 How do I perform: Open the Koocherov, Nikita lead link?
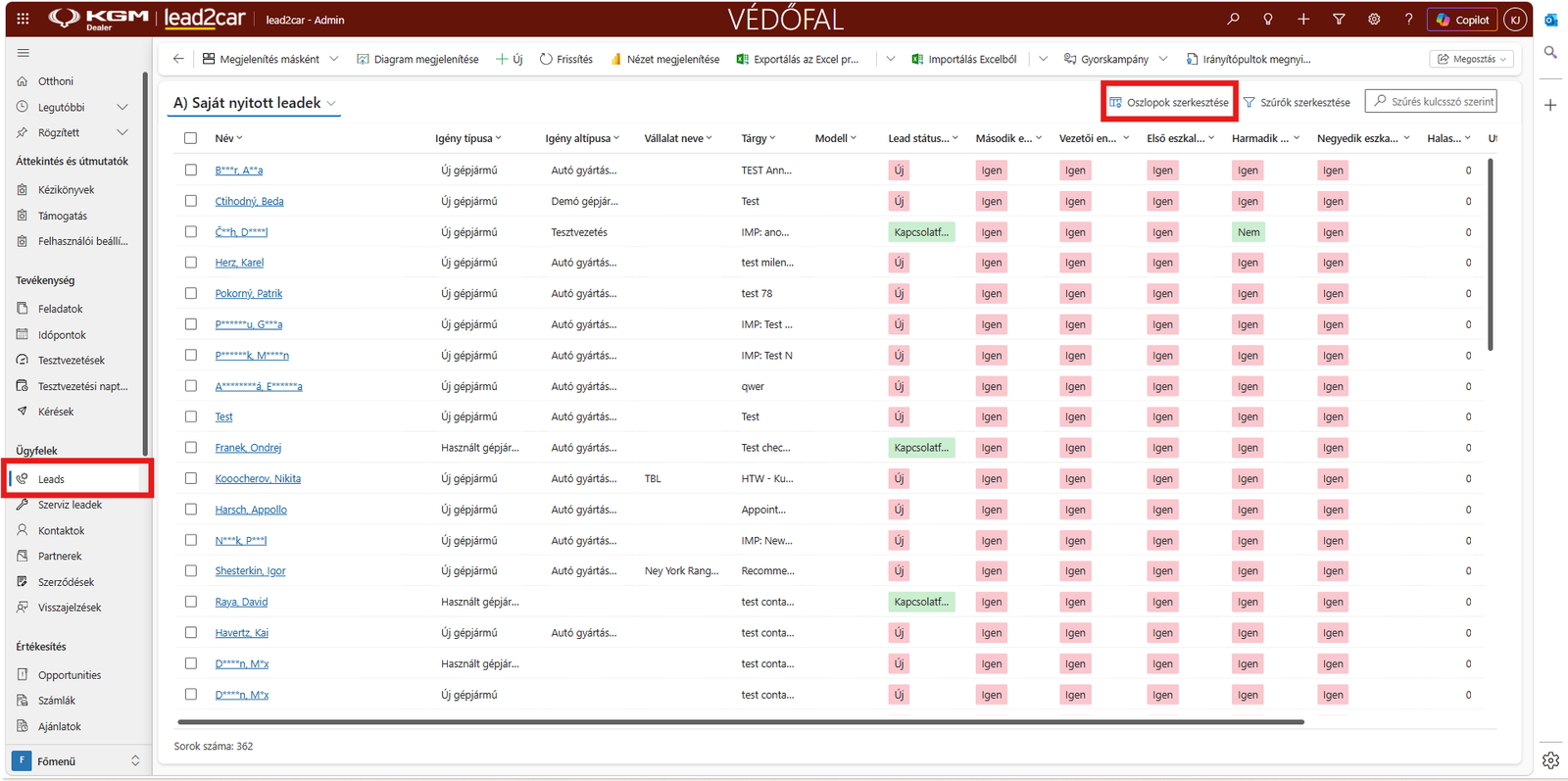(x=258, y=479)
